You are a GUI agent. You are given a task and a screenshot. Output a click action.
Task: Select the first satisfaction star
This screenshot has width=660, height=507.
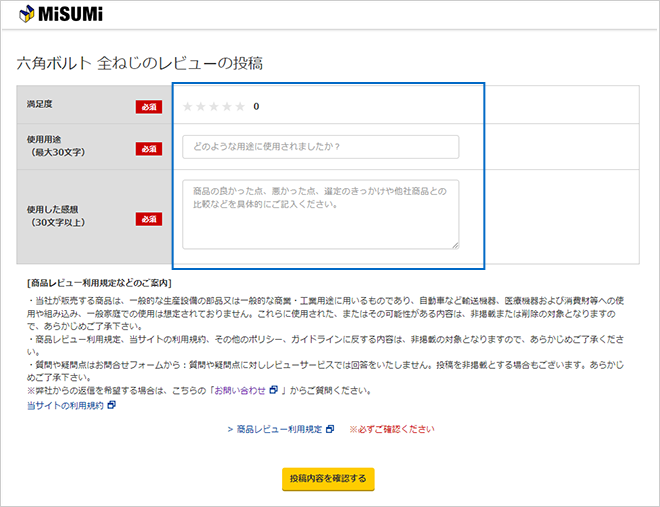click(x=188, y=106)
